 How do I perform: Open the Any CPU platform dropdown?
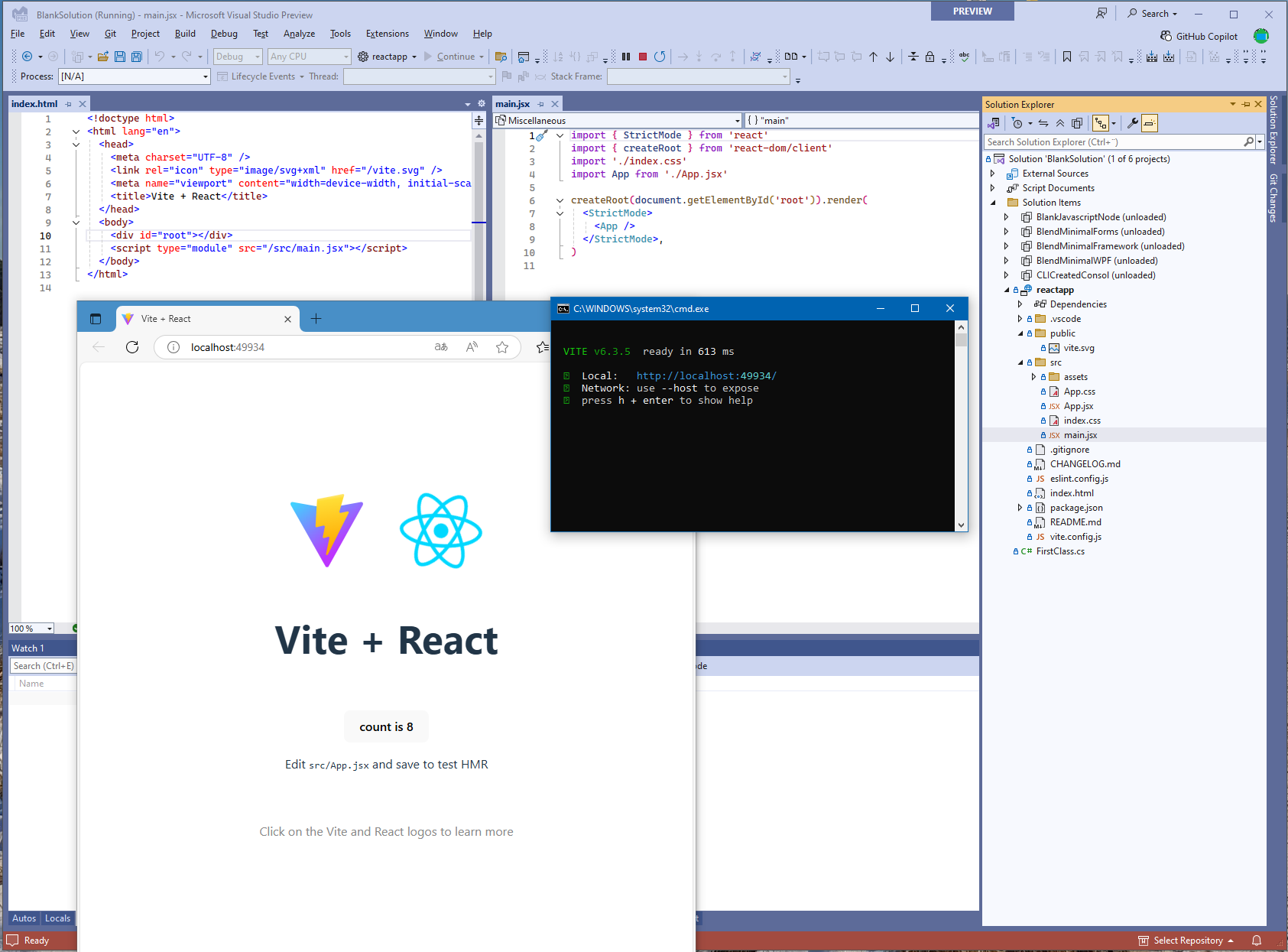pos(309,56)
